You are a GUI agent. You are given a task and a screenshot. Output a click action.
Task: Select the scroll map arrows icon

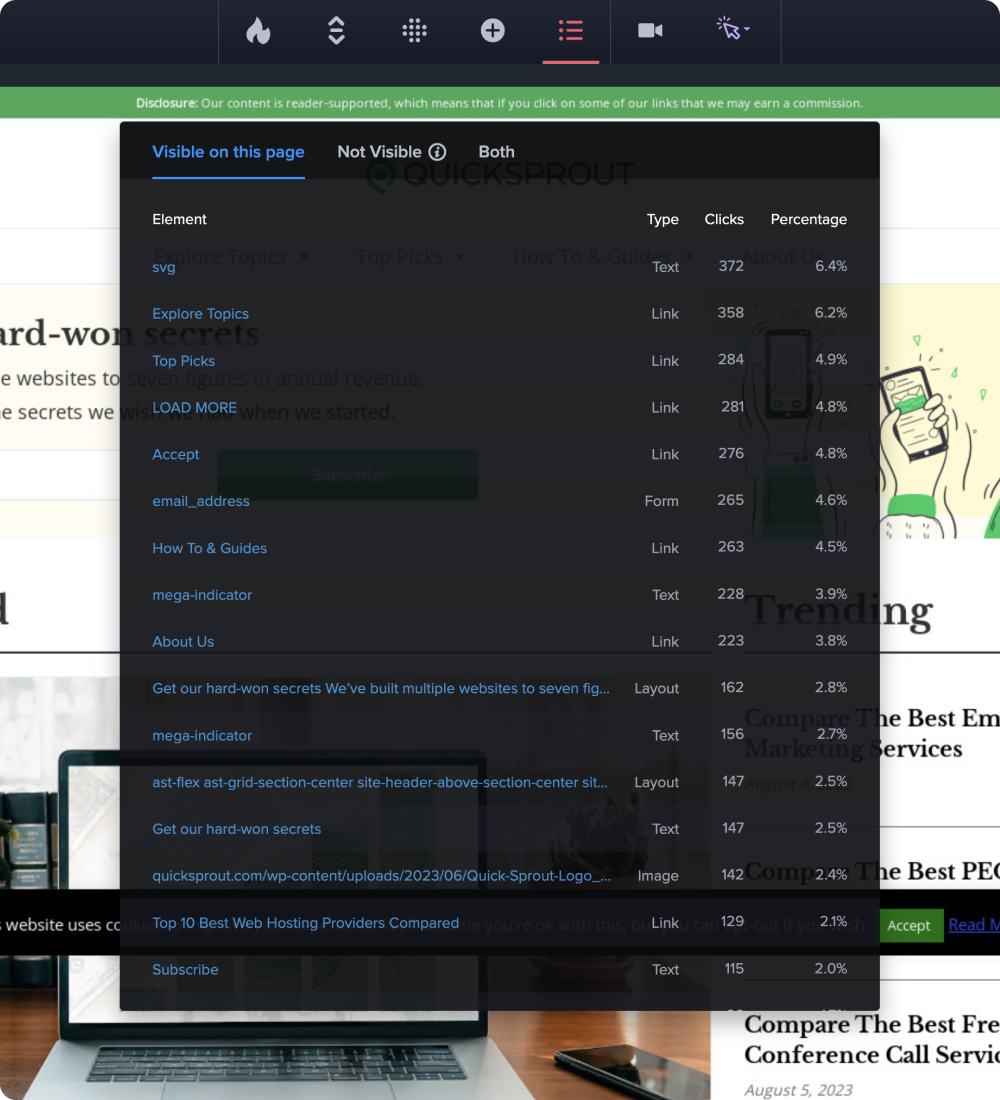click(x=336, y=31)
